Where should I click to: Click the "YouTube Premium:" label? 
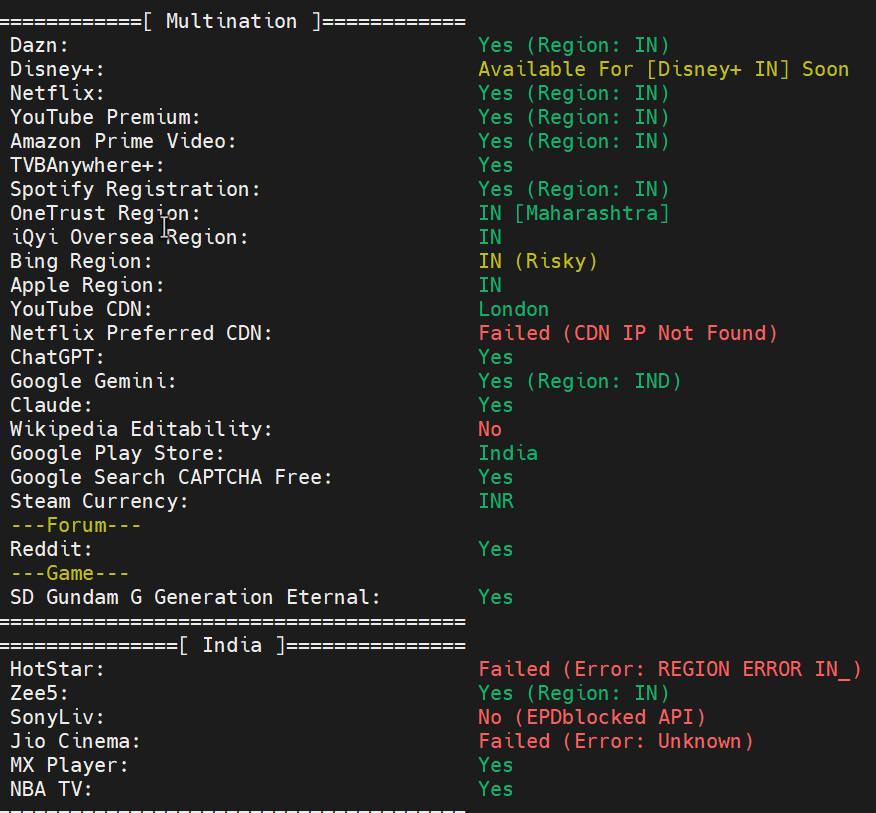click(105, 117)
